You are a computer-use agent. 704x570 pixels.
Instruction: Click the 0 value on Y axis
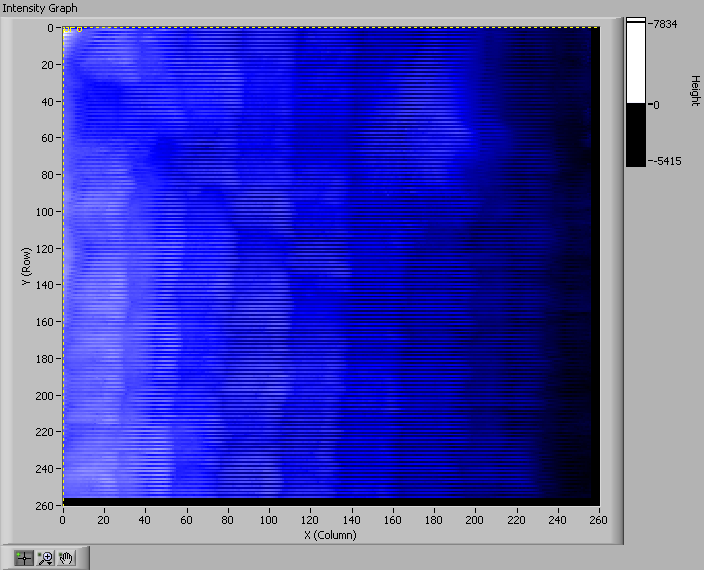[x=50, y=28]
